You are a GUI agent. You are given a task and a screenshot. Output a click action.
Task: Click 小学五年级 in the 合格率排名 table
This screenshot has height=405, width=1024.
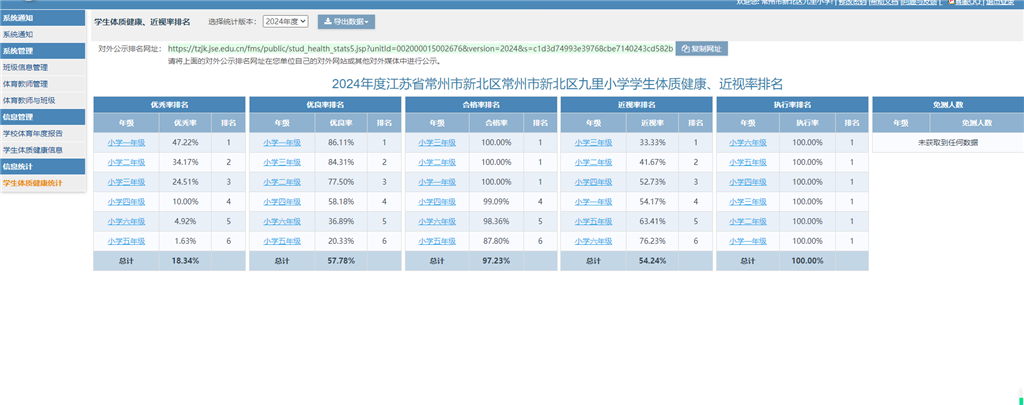click(438, 241)
